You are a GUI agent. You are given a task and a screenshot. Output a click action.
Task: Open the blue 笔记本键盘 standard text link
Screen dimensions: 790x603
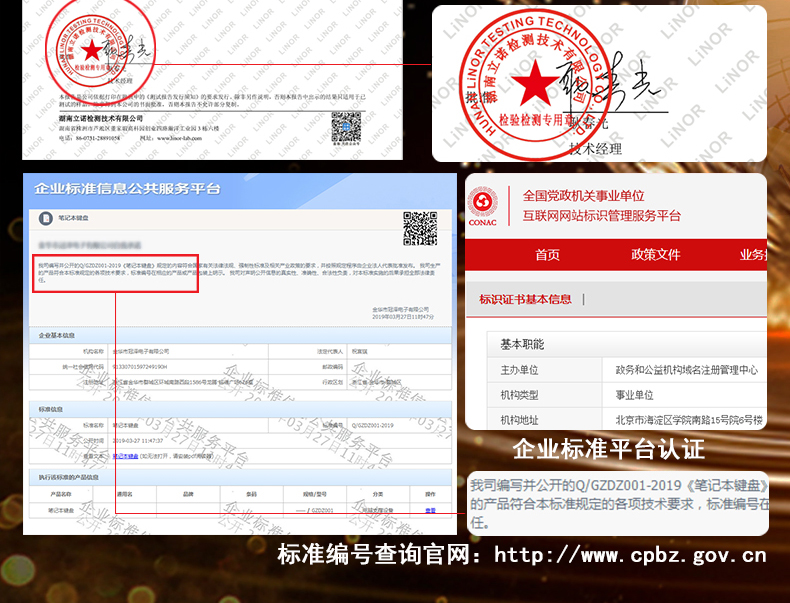(125, 456)
